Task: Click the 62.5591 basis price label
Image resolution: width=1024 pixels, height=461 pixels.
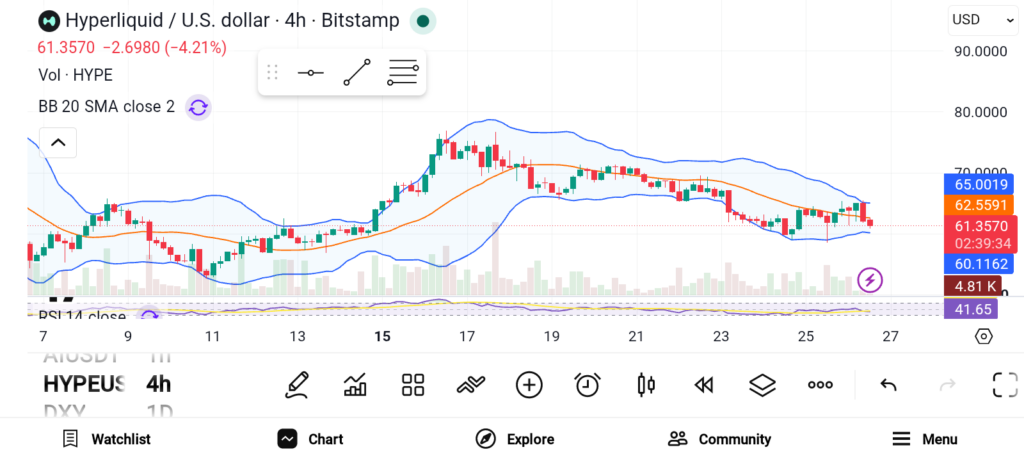Action: click(980, 205)
